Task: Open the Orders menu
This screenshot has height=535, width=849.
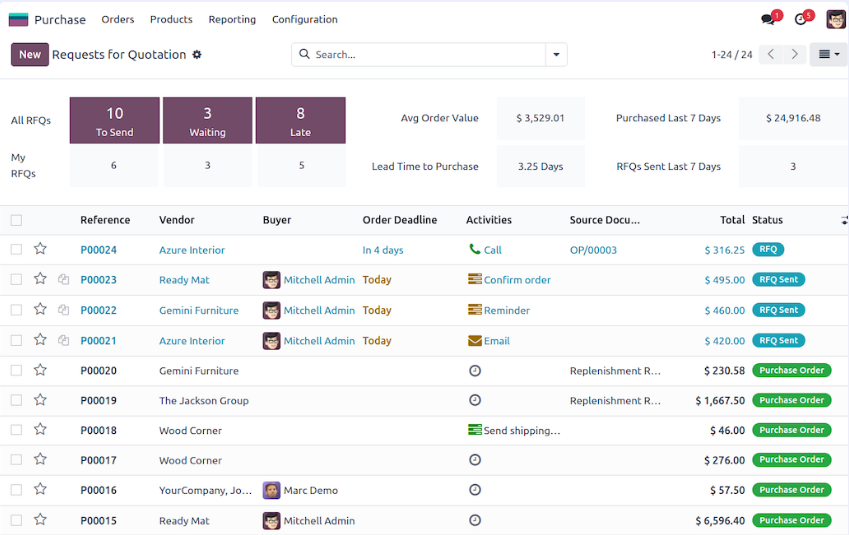Action: click(117, 19)
